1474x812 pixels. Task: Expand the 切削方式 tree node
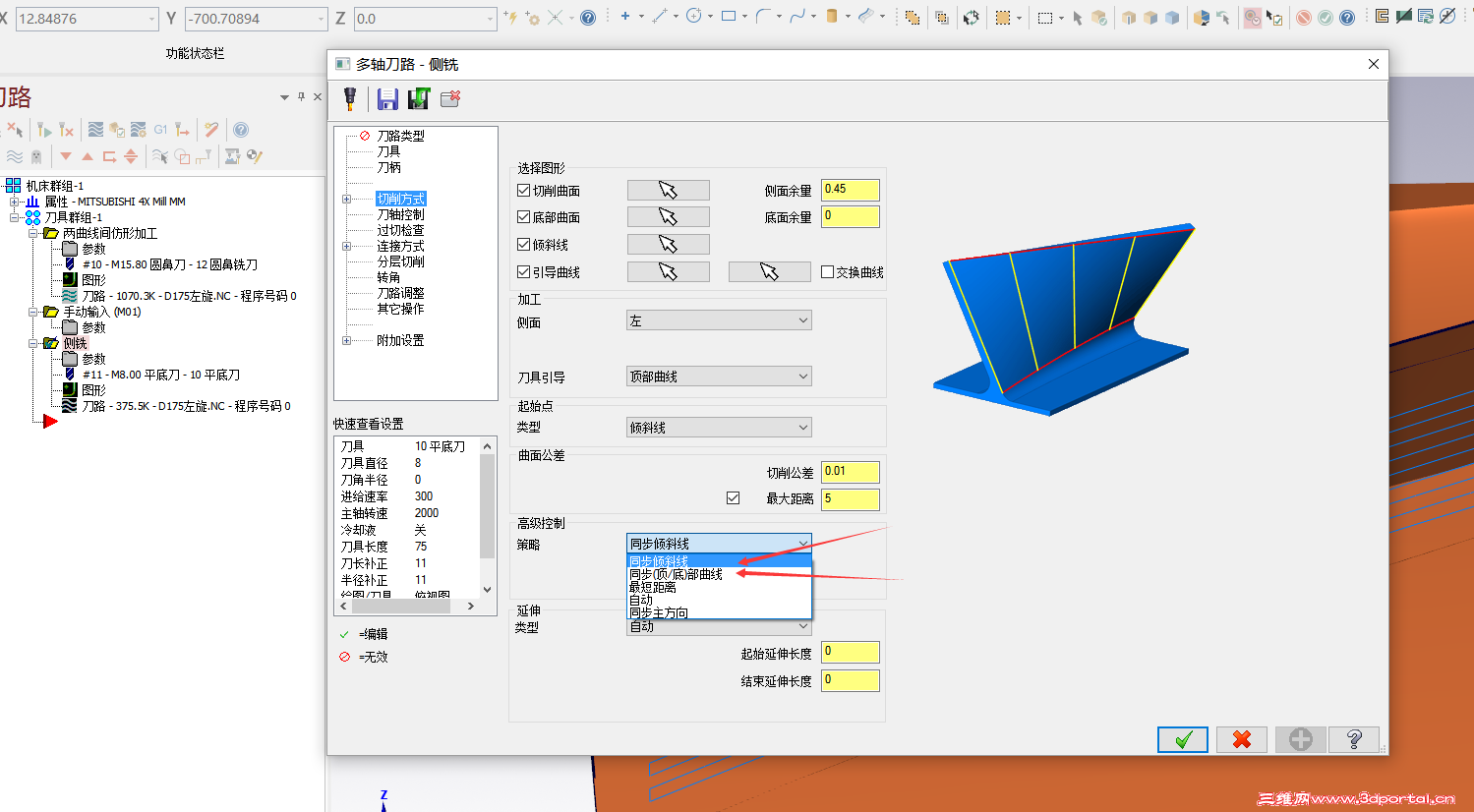coord(346,200)
